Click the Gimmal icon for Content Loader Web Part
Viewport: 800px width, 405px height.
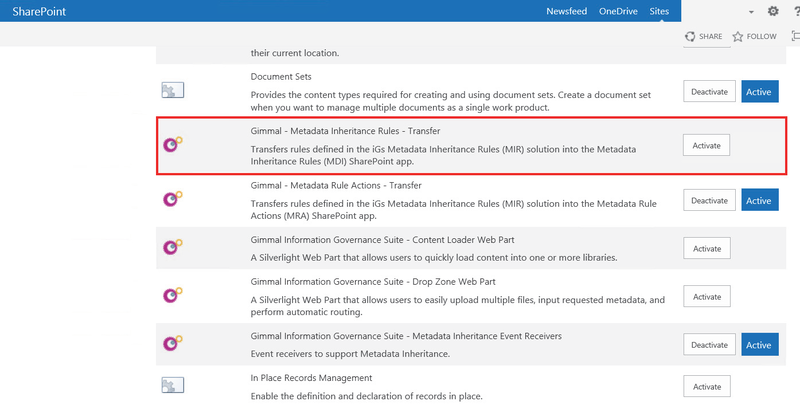coord(172,248)
